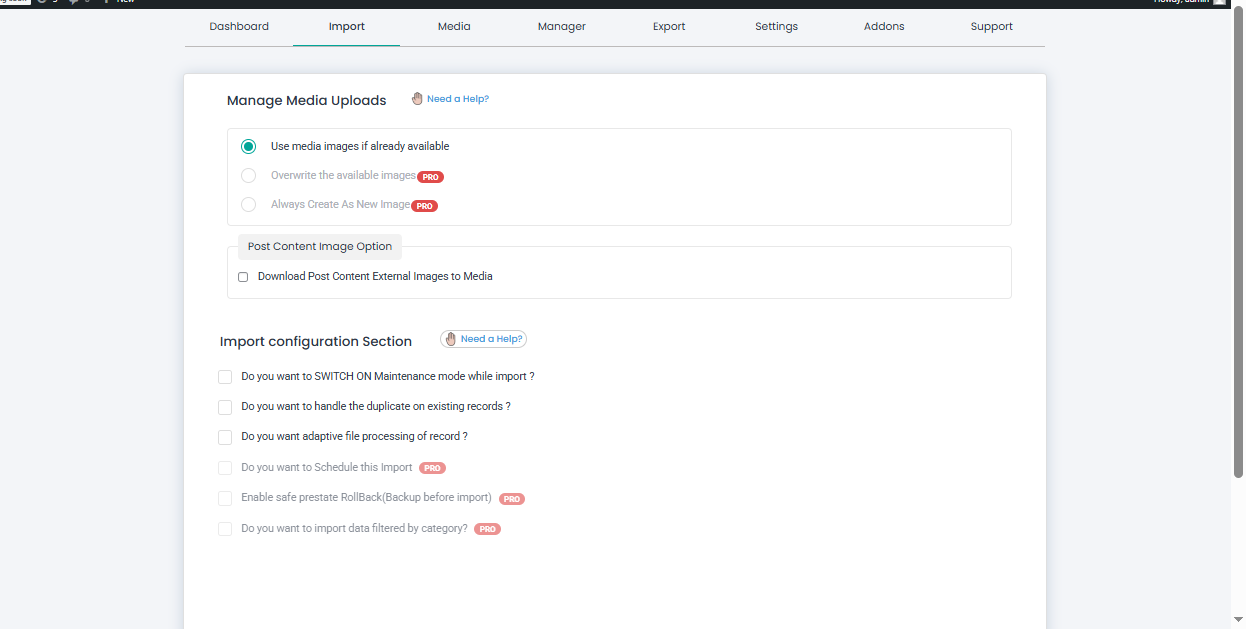Switch to the Media tab
This screenshot has height=629, width=1246.
pyautogui.click(x=454, y=26)
